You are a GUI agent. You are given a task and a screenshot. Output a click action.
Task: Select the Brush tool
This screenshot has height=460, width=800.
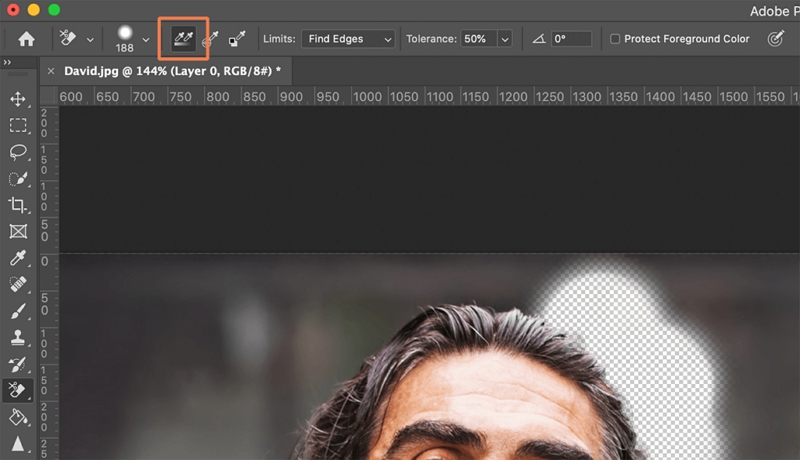[x=17, y=311]
